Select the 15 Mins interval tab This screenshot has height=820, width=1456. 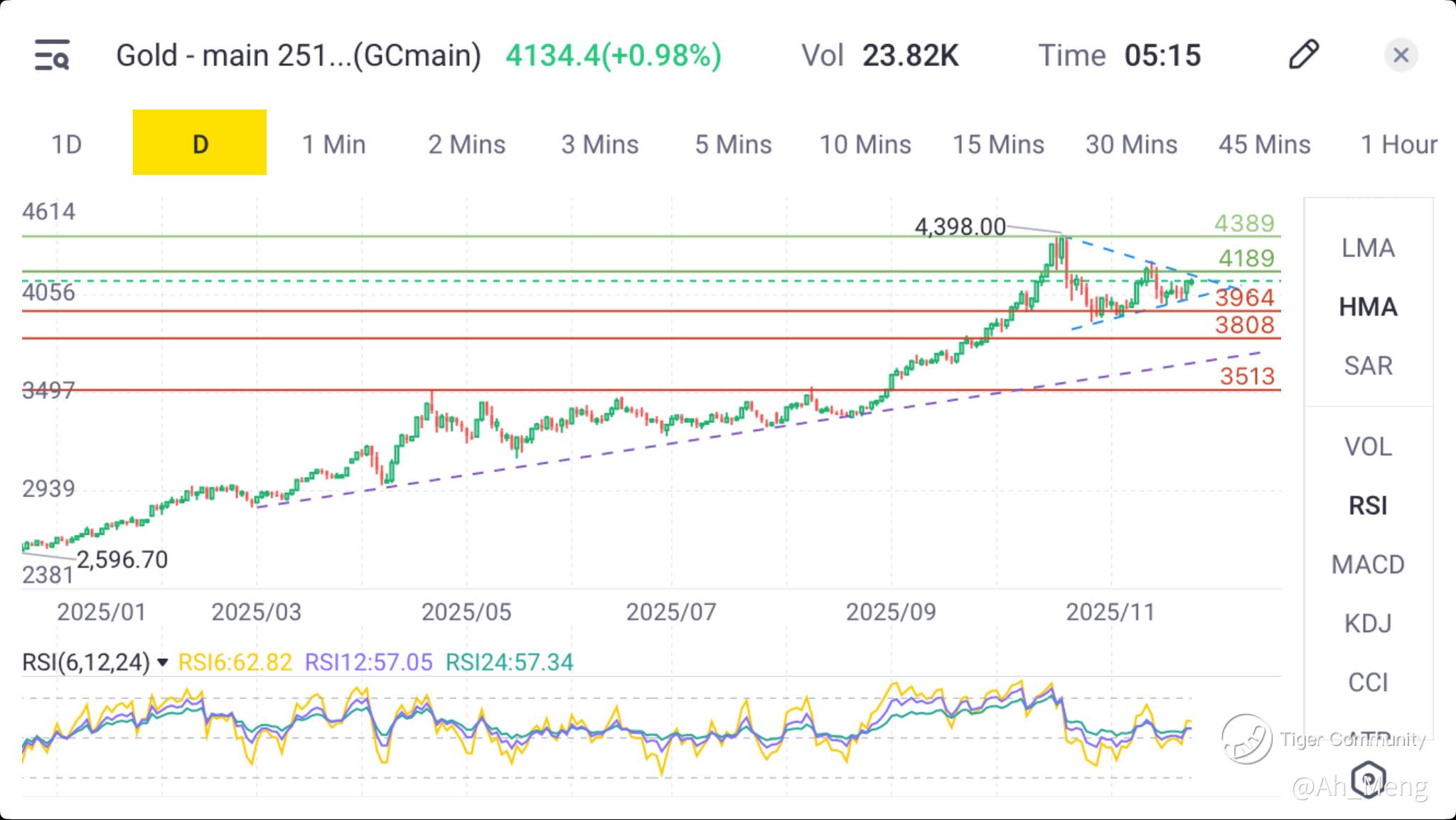pos(998,144)
